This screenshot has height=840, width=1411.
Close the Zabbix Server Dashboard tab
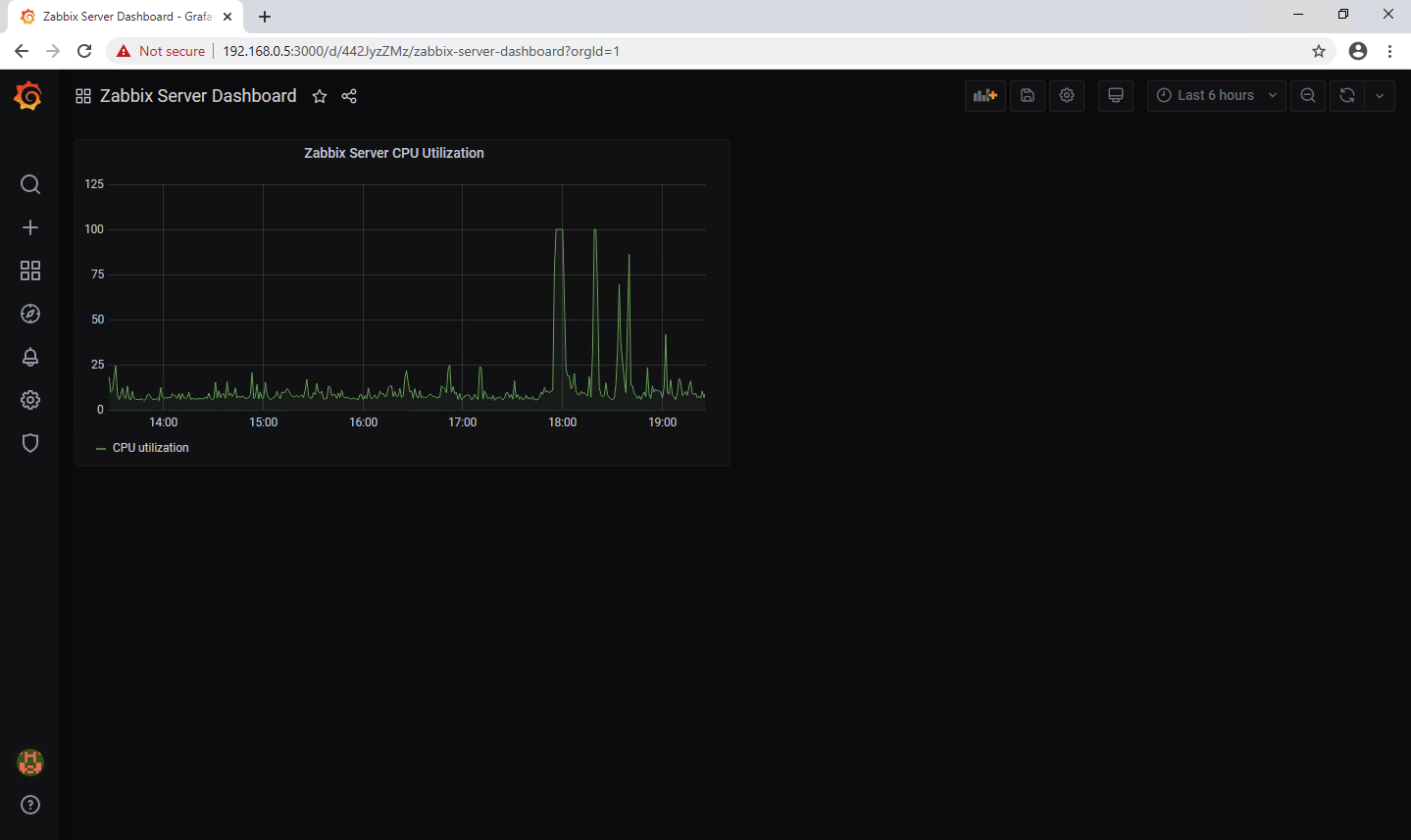227,17
